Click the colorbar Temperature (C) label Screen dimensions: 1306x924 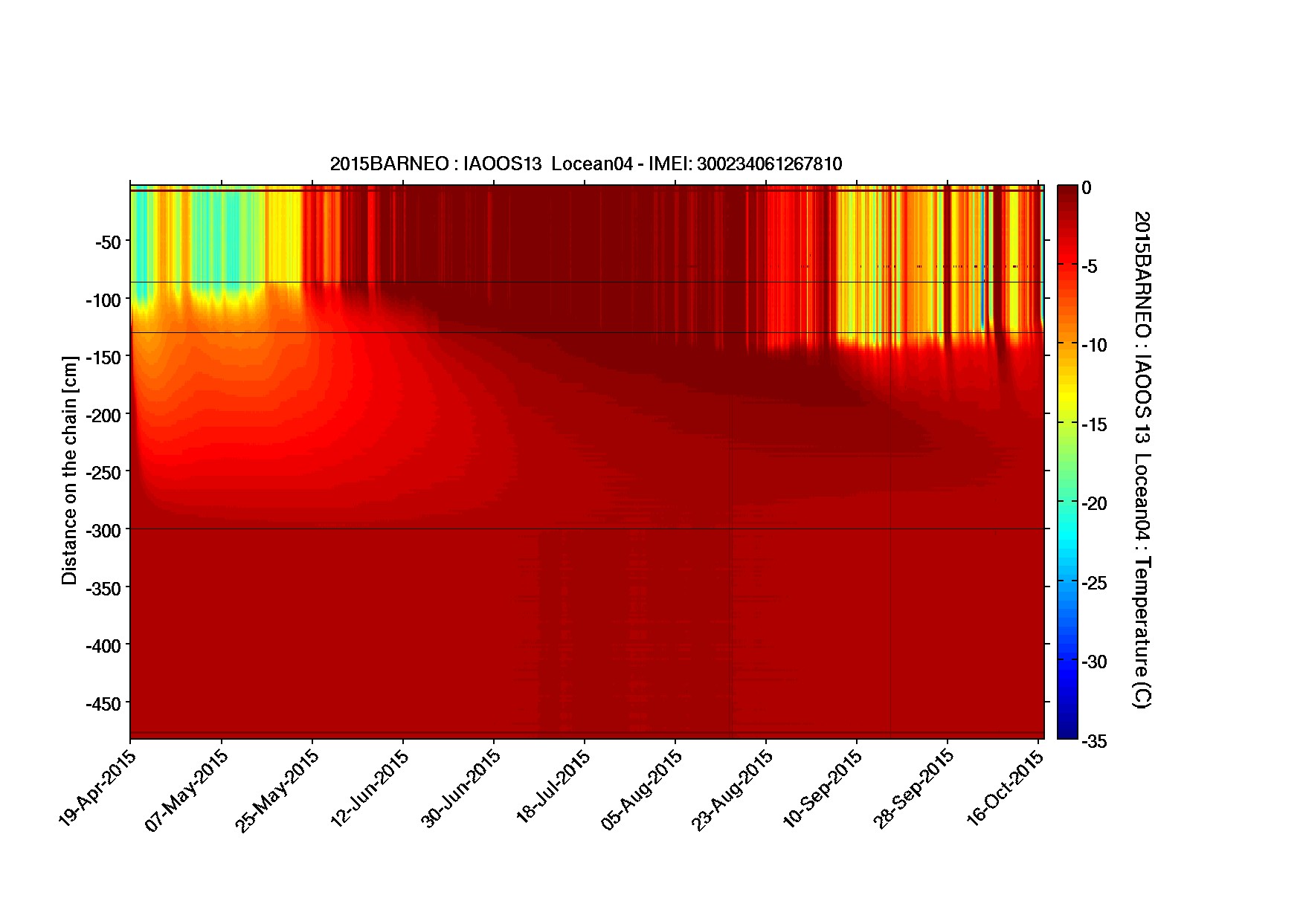[x=1142, y=459]
